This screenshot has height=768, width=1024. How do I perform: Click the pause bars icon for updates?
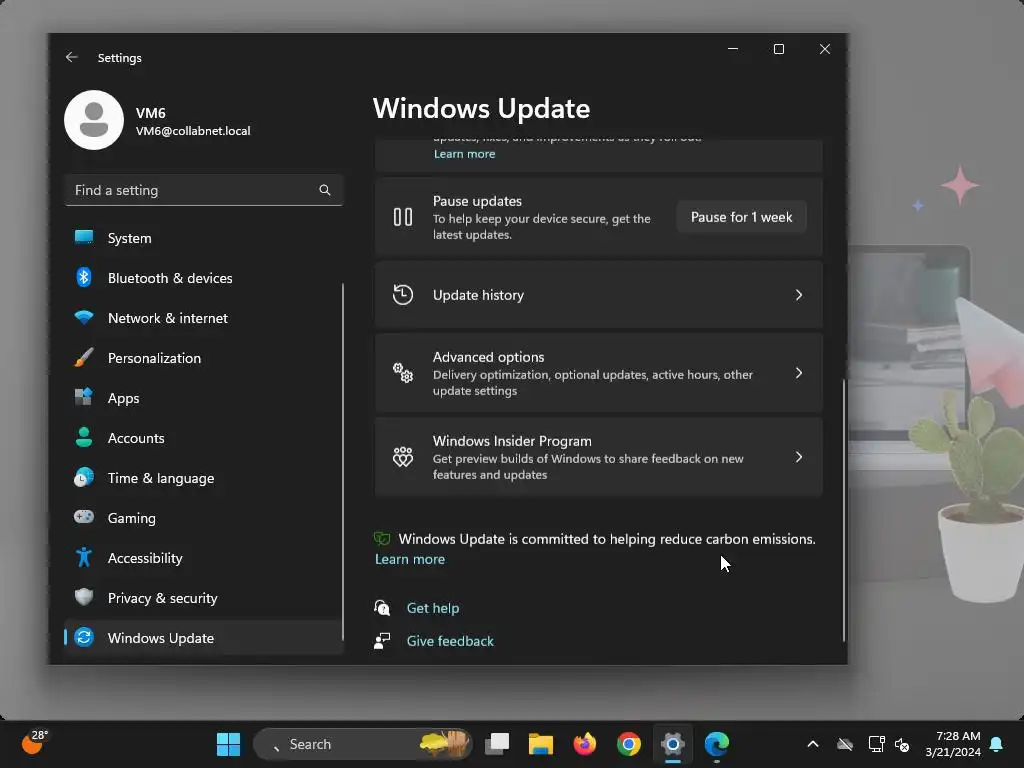pyautogui.click(x=403, y=217)
